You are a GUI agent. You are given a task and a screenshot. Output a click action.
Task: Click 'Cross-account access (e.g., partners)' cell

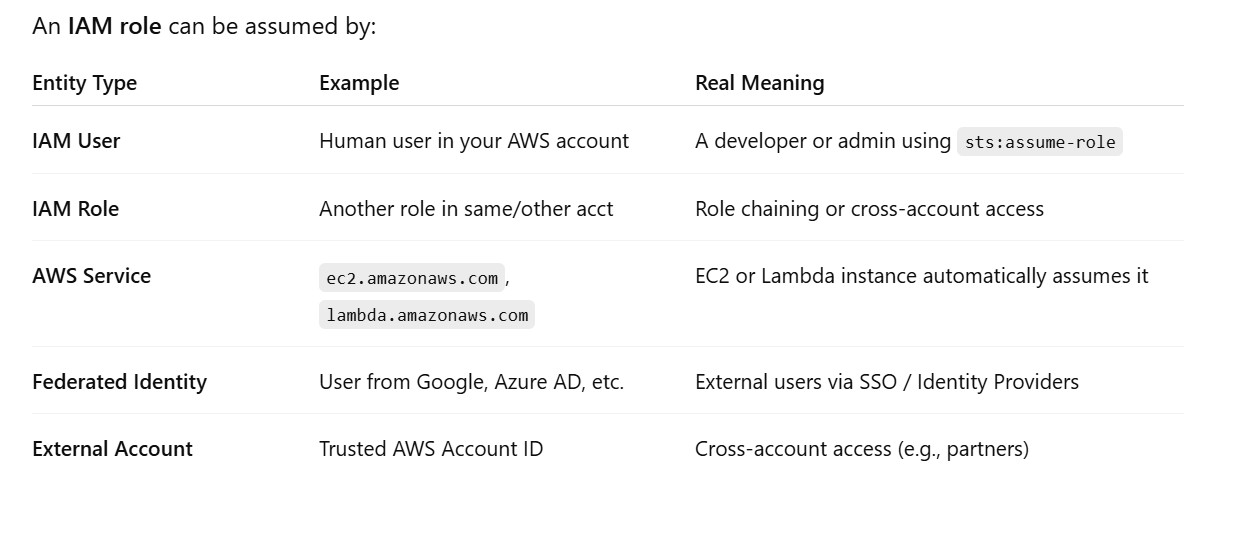click(x=861, y=449)
